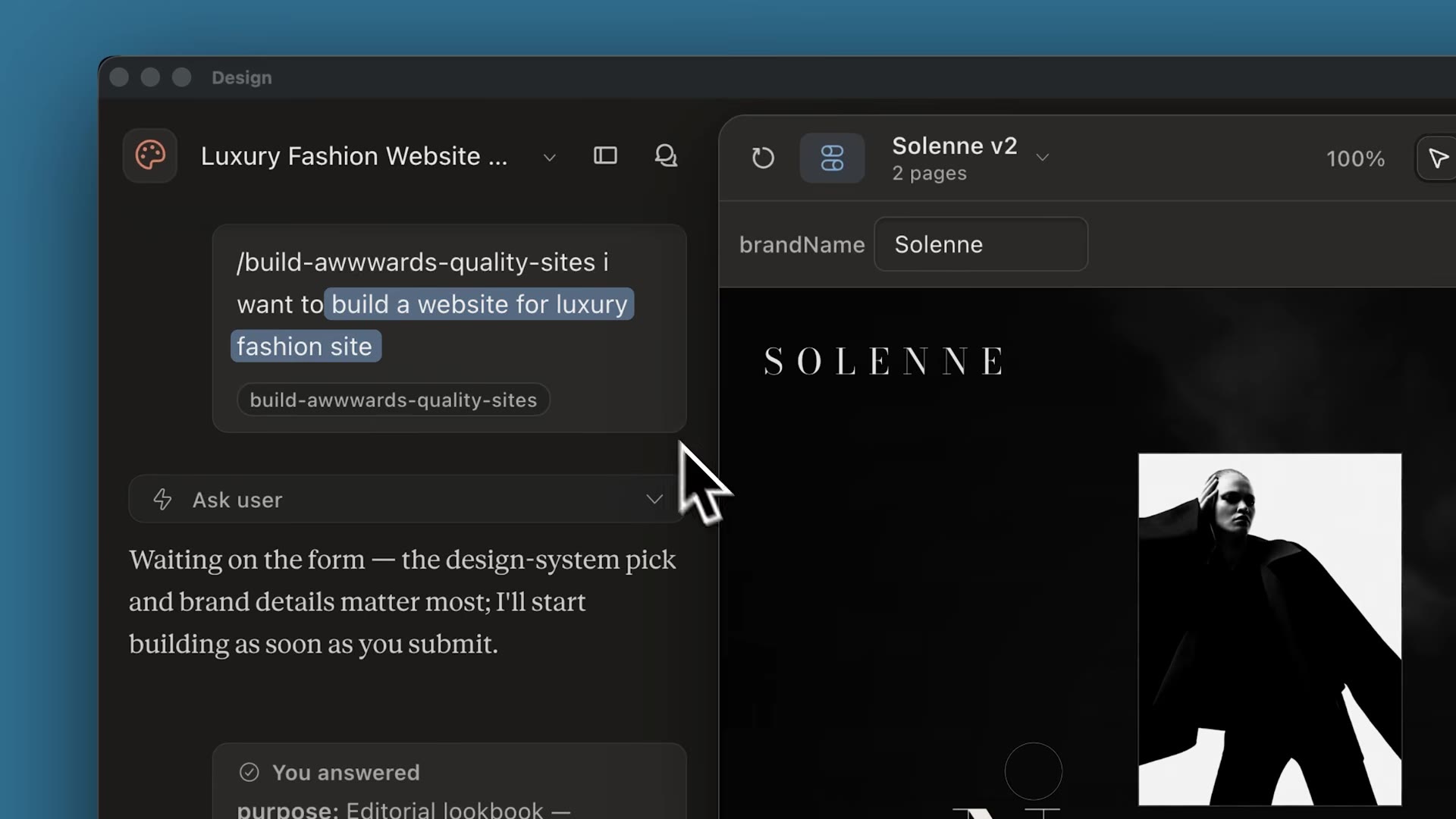Click the '2 pages' subtitle text
Image resolution: width=1456 pixels, height=819 pixels.
coord(929,173)
